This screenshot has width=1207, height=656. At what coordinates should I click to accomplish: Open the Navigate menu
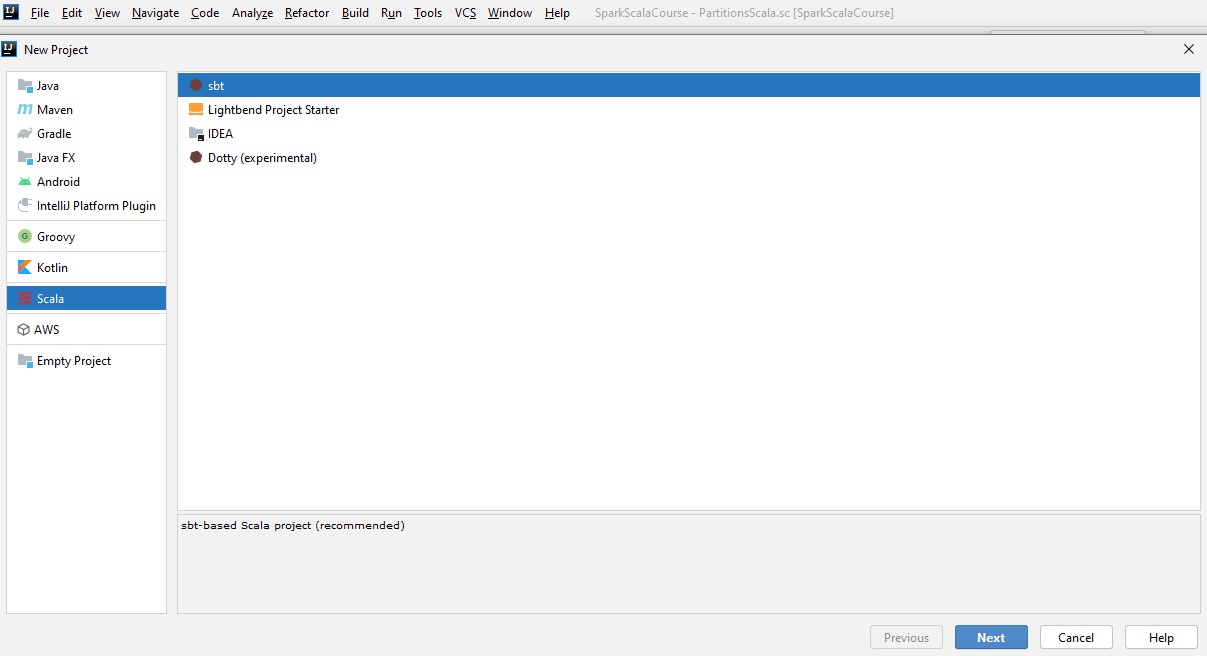tap(155, 13)
